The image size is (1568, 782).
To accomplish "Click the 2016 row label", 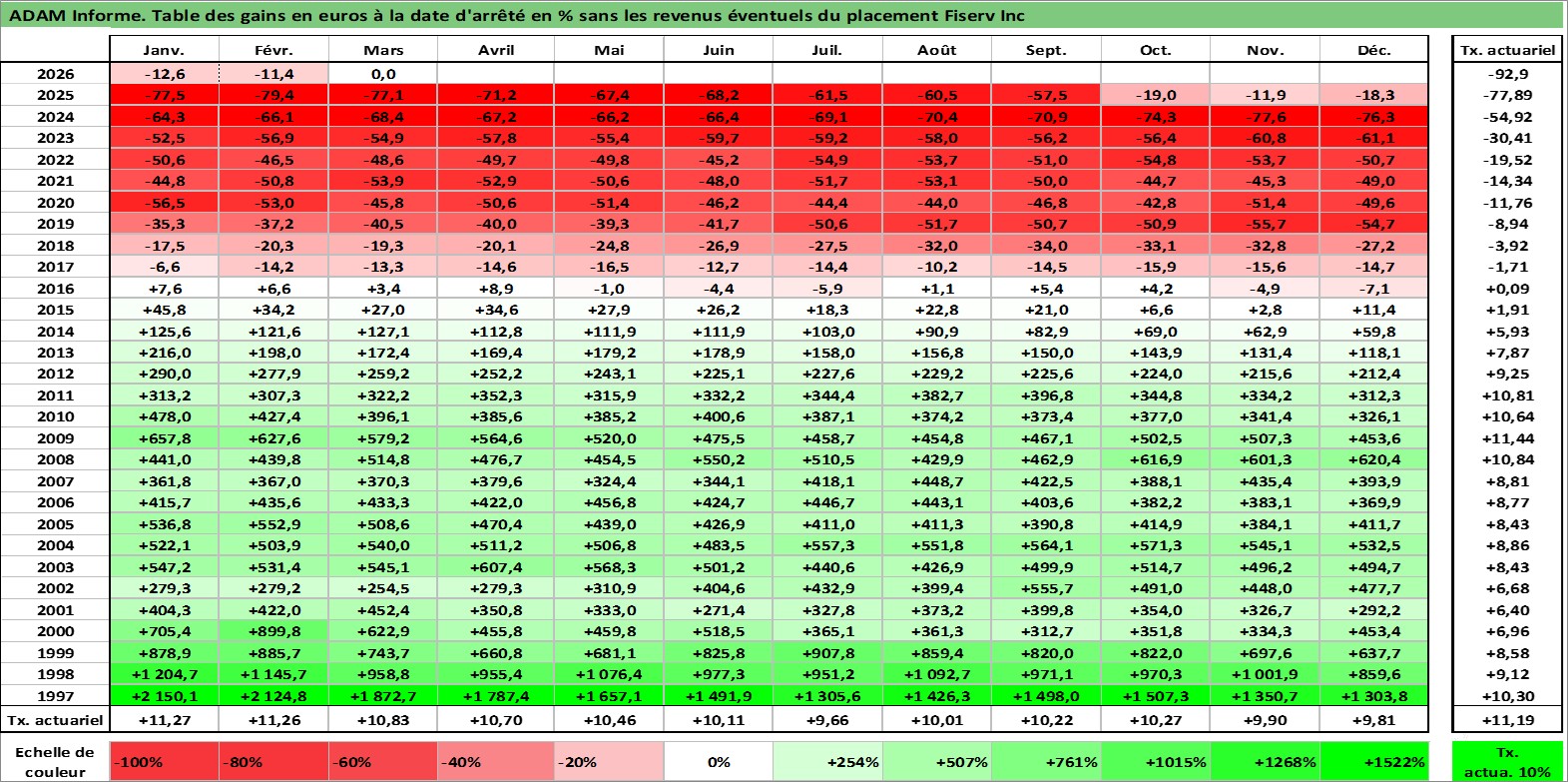I will [x=55, y=289].
